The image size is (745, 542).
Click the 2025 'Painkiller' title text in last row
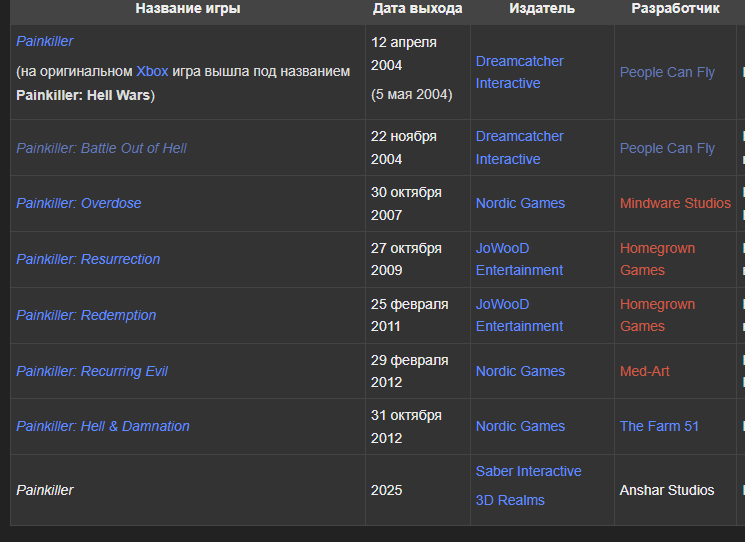tap(45, 490)
